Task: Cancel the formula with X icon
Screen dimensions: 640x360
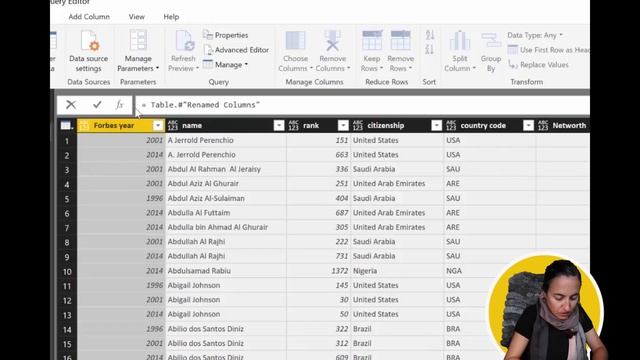Action: point(71,105)
